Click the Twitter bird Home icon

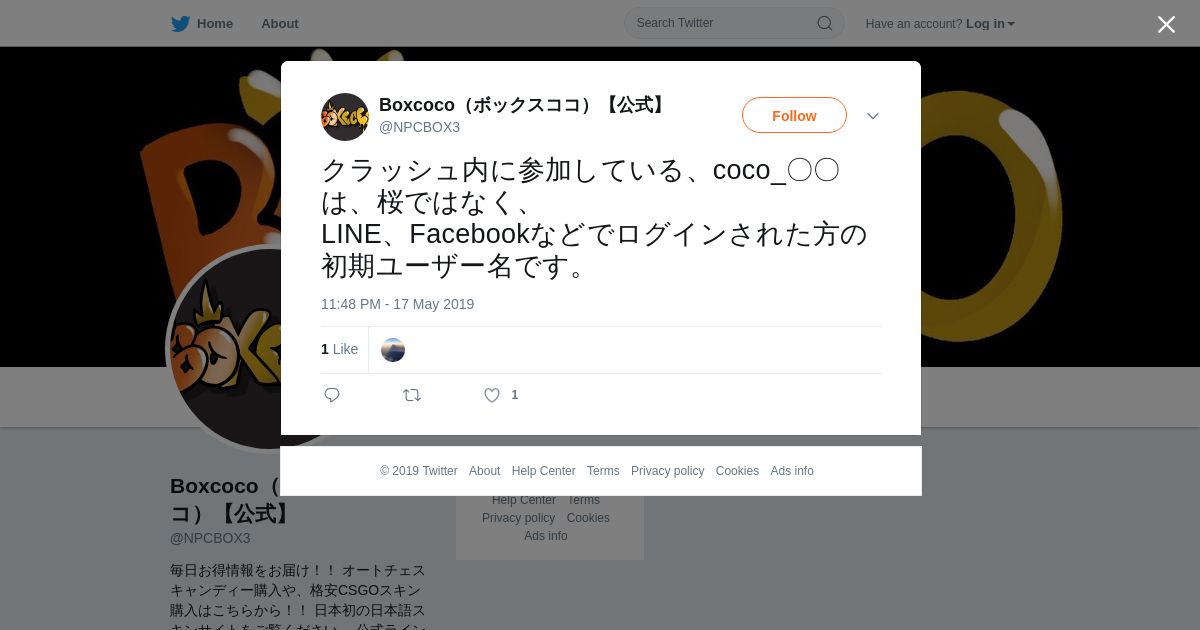pos(180,24)
